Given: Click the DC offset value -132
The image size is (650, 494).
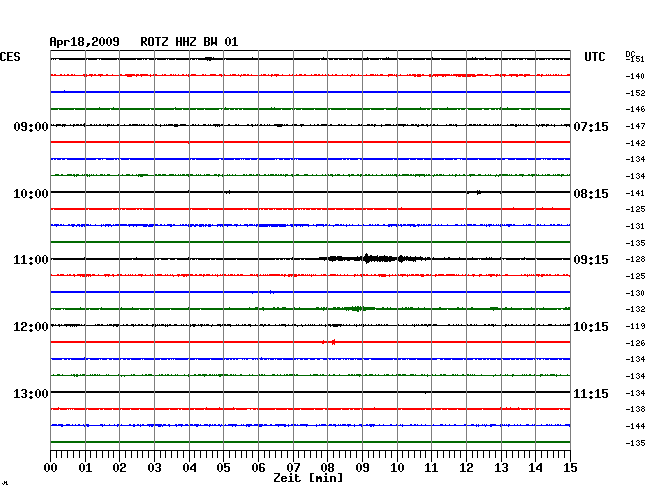Looking at the screenshot, I should coord(635,309).
